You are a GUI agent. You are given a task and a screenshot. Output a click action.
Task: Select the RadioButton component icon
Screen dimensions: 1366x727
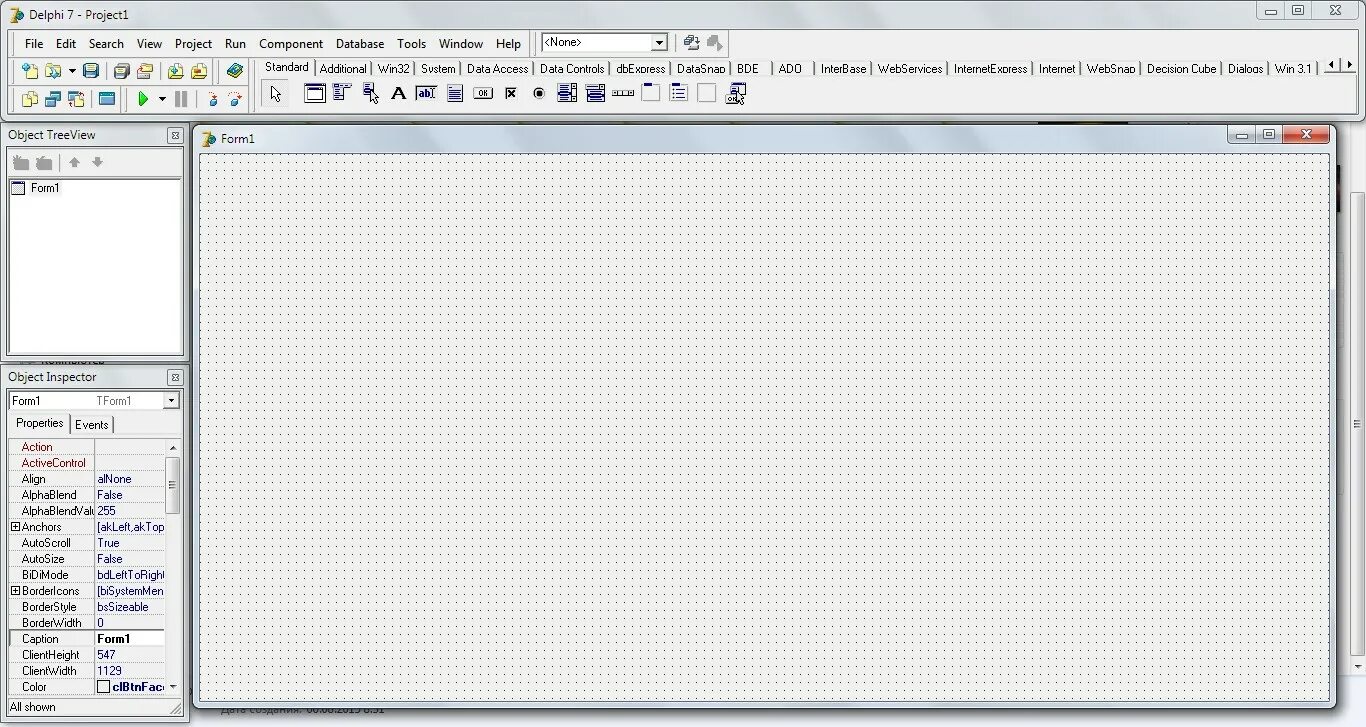click(539, 93)
